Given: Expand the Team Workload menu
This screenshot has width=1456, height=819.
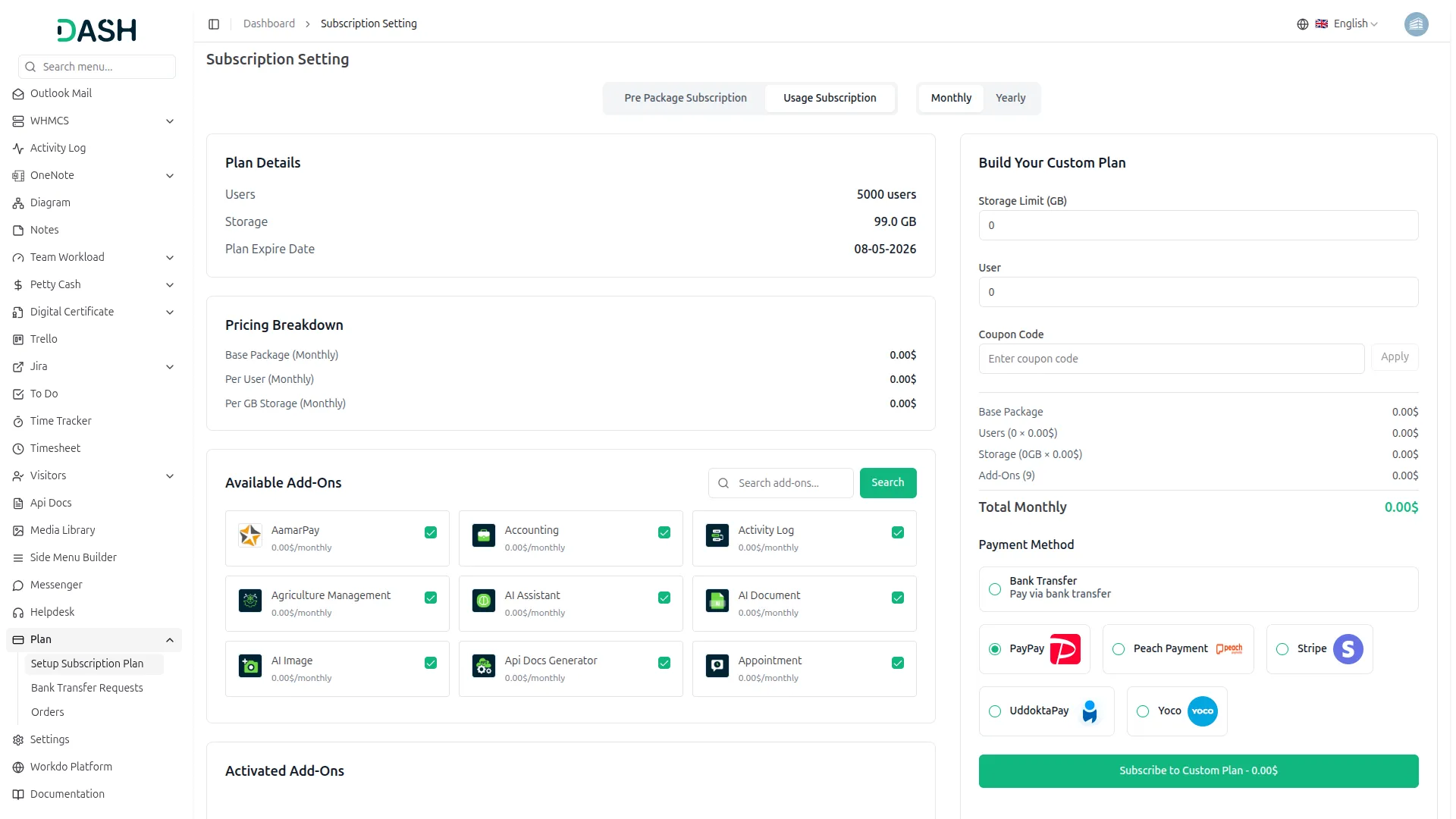Looking at the screenshot, I should tap(94, 258).
